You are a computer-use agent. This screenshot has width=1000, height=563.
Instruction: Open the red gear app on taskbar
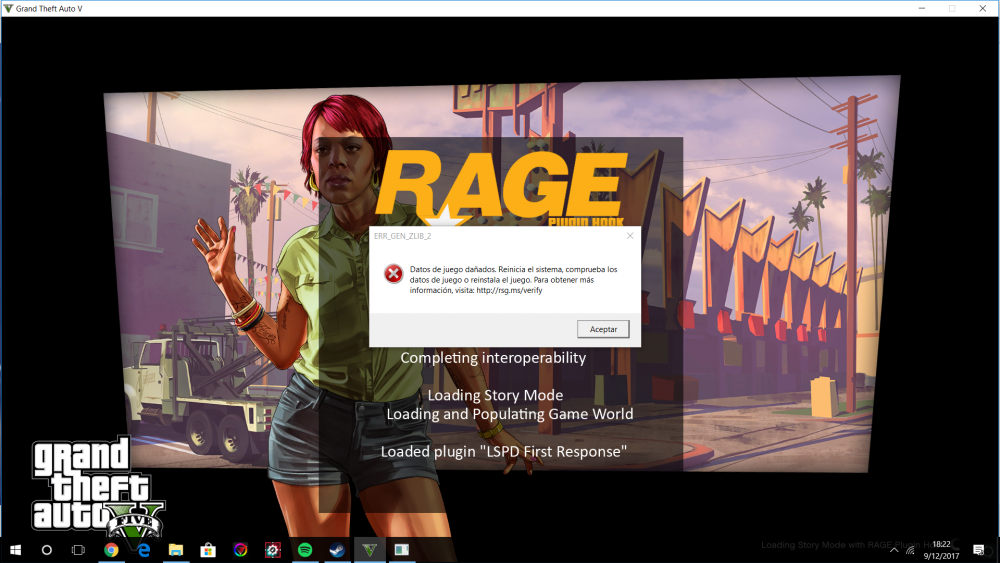click(272, 550)
